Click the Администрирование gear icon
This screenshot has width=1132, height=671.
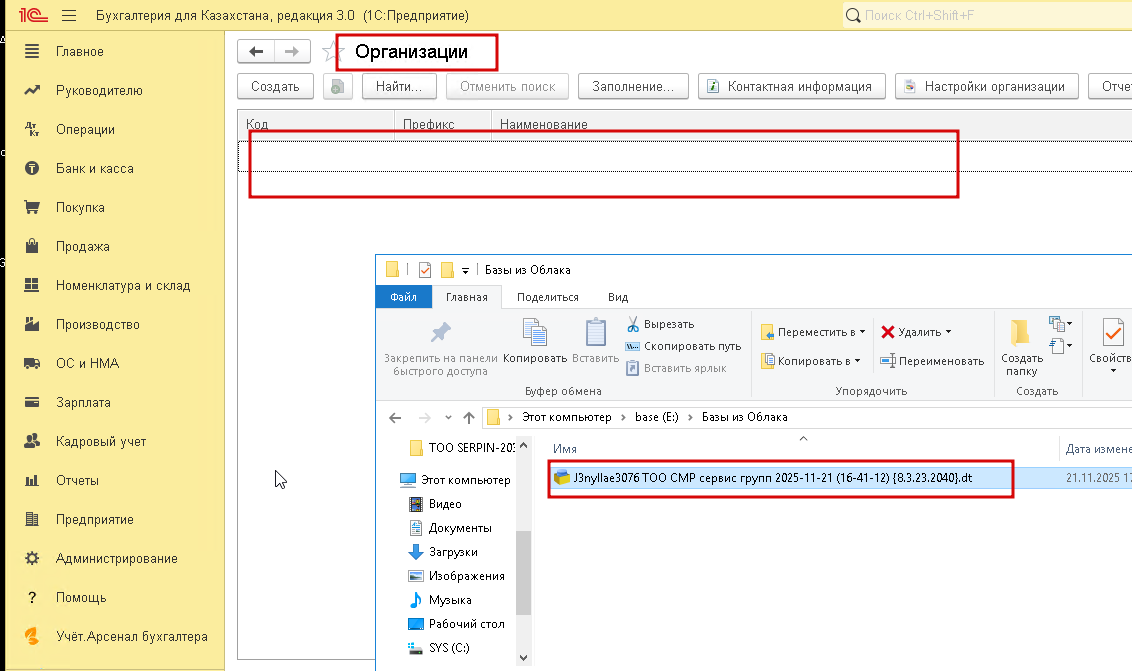point(32,558)
